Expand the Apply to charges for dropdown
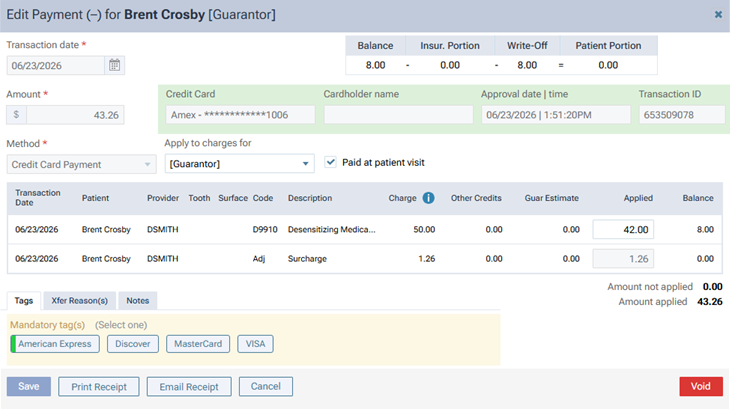This screenshot has width=730, height=409. point(239,164)
